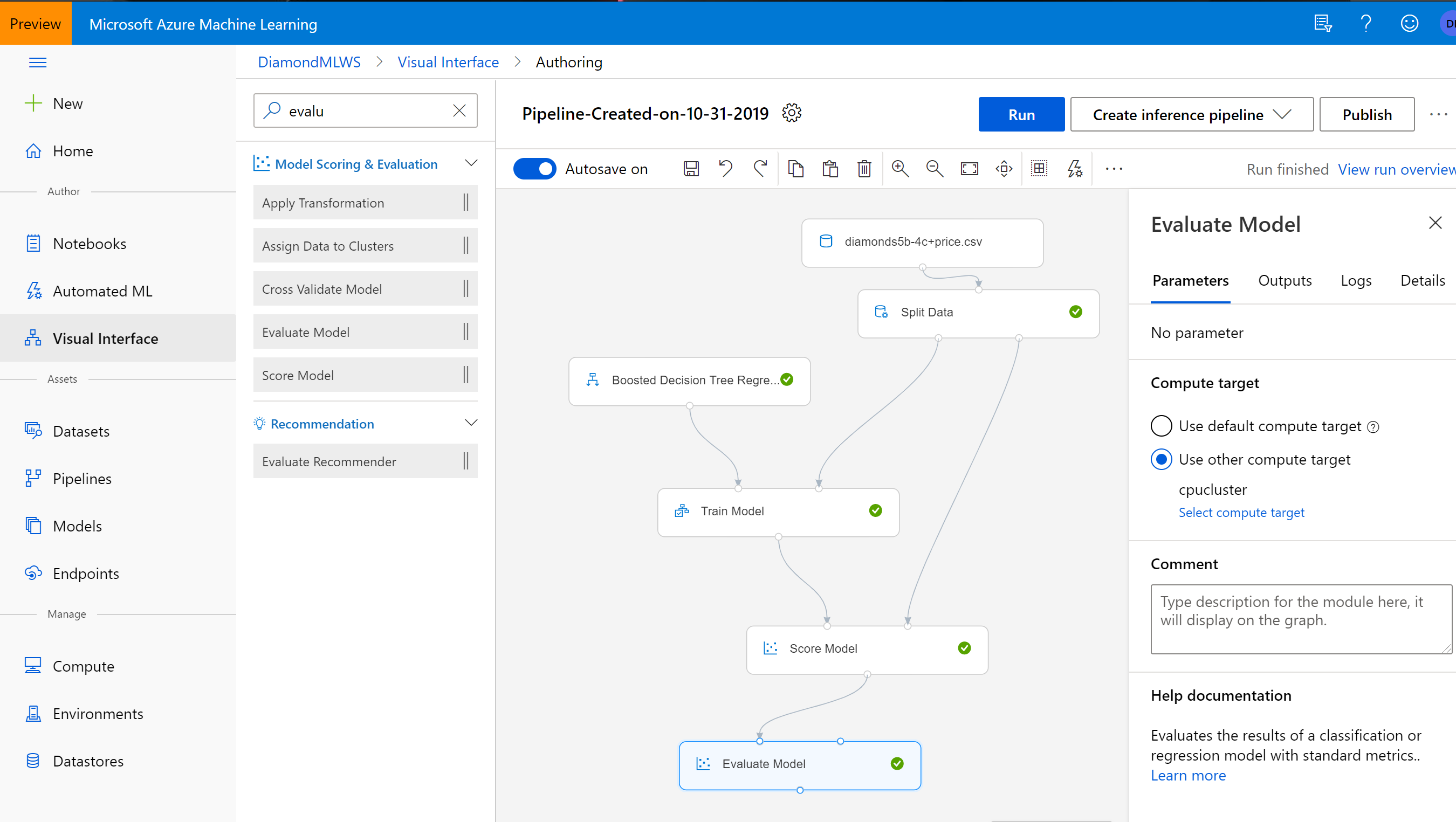Redo the last undone action
The width and height of the screenshot is (1456, 822).
[760, 168]
